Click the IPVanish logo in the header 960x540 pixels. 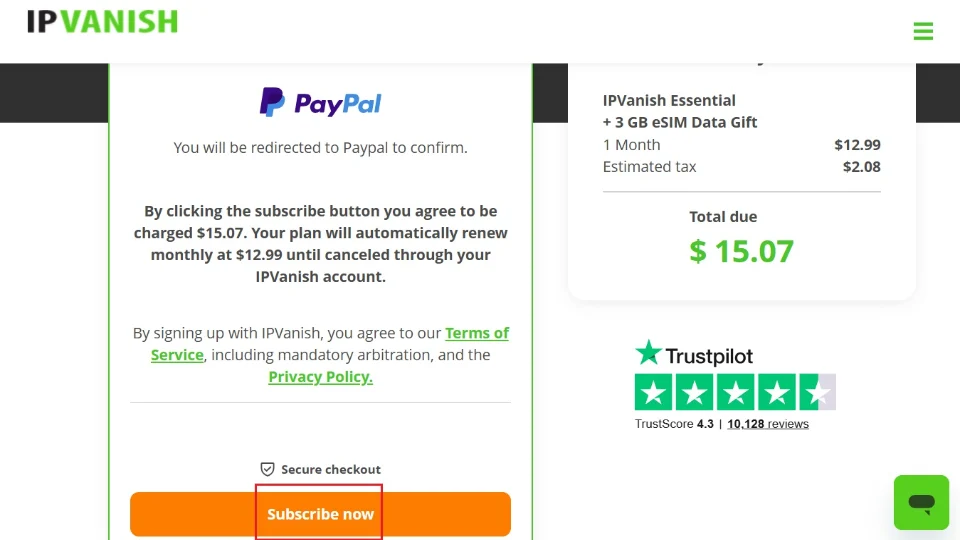[102, 22]
